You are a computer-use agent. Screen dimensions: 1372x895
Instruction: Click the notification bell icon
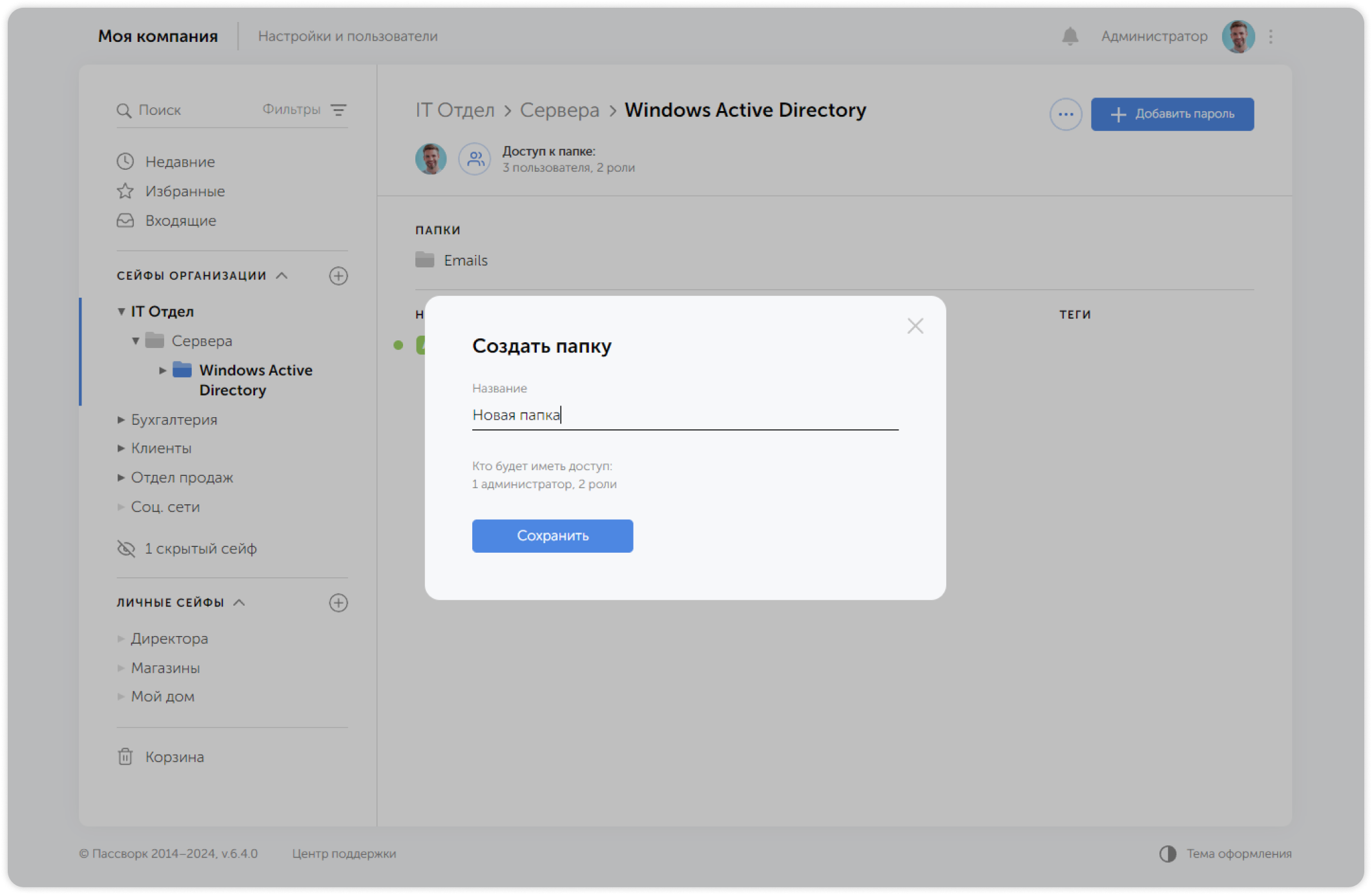click(1070, 36)
